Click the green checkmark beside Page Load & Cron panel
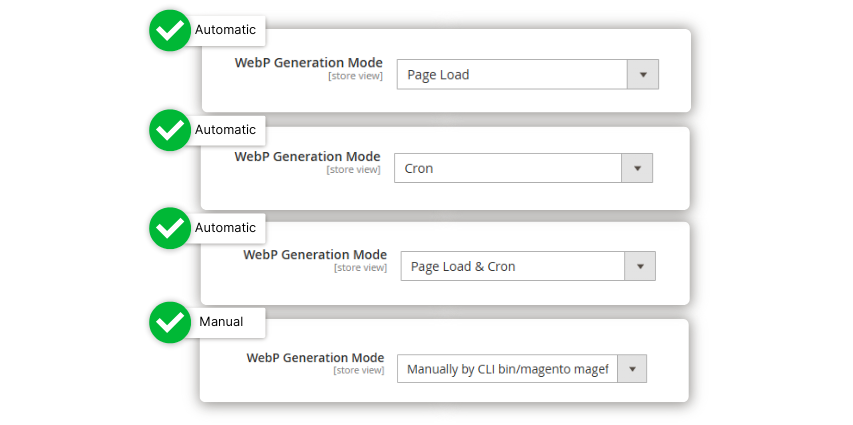This screenshot has width=853, height=425. click(170, 228)
